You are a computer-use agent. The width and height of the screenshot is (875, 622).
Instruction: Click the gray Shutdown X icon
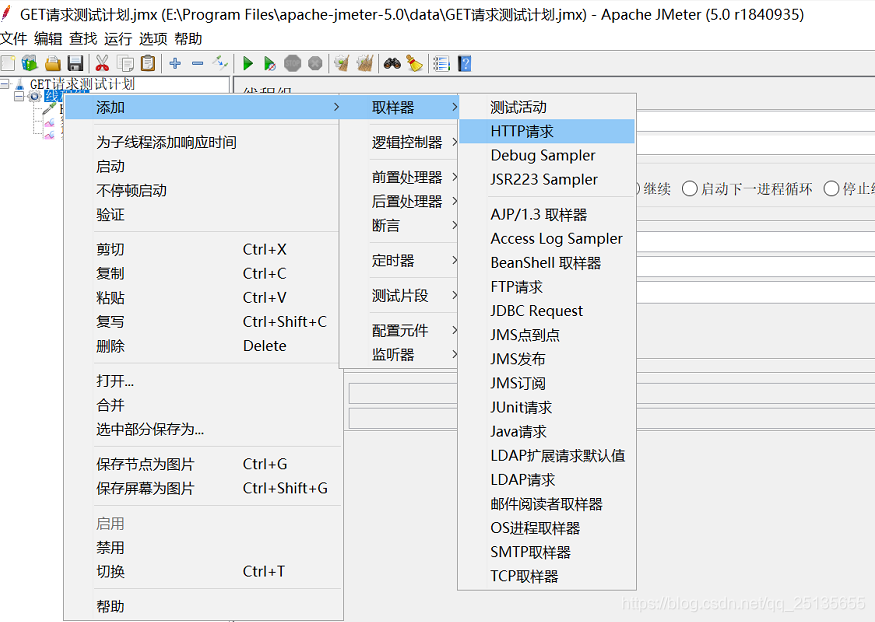click(315, 63)
